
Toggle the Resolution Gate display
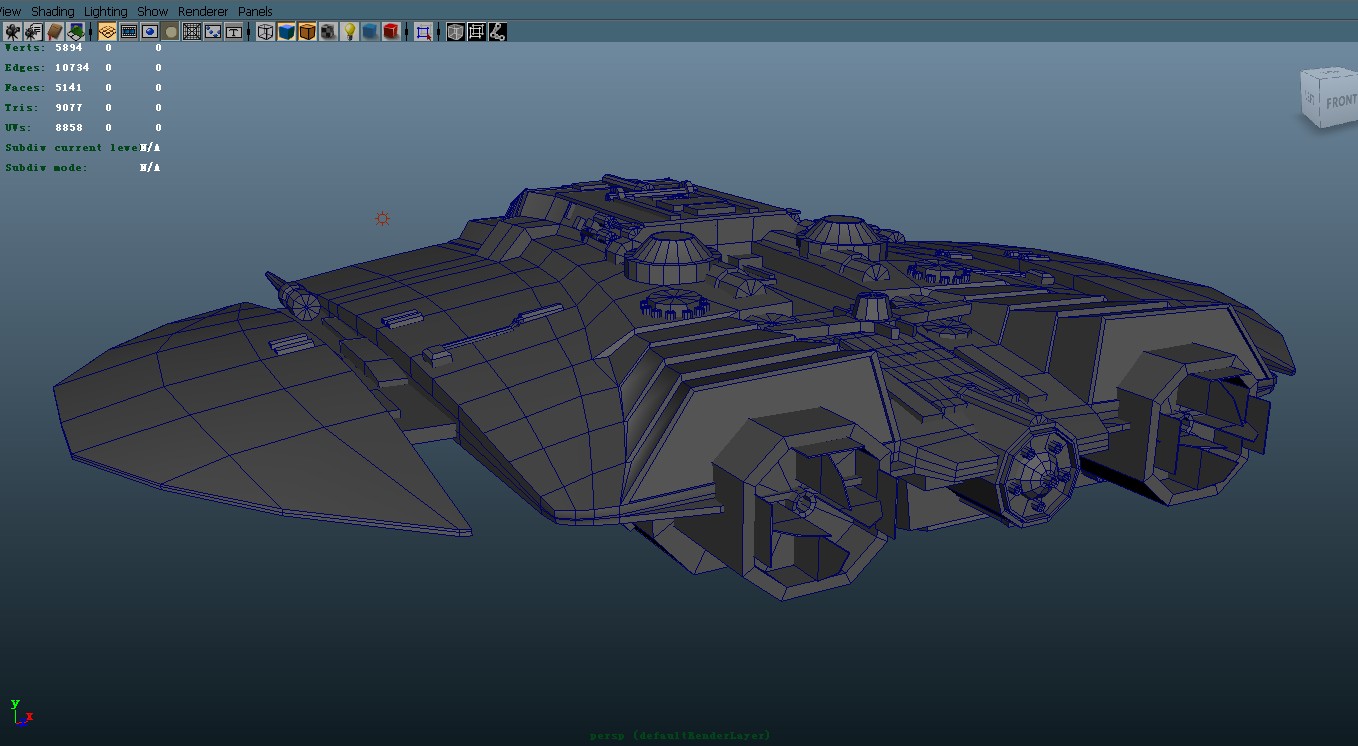click(x=149, y=32)
